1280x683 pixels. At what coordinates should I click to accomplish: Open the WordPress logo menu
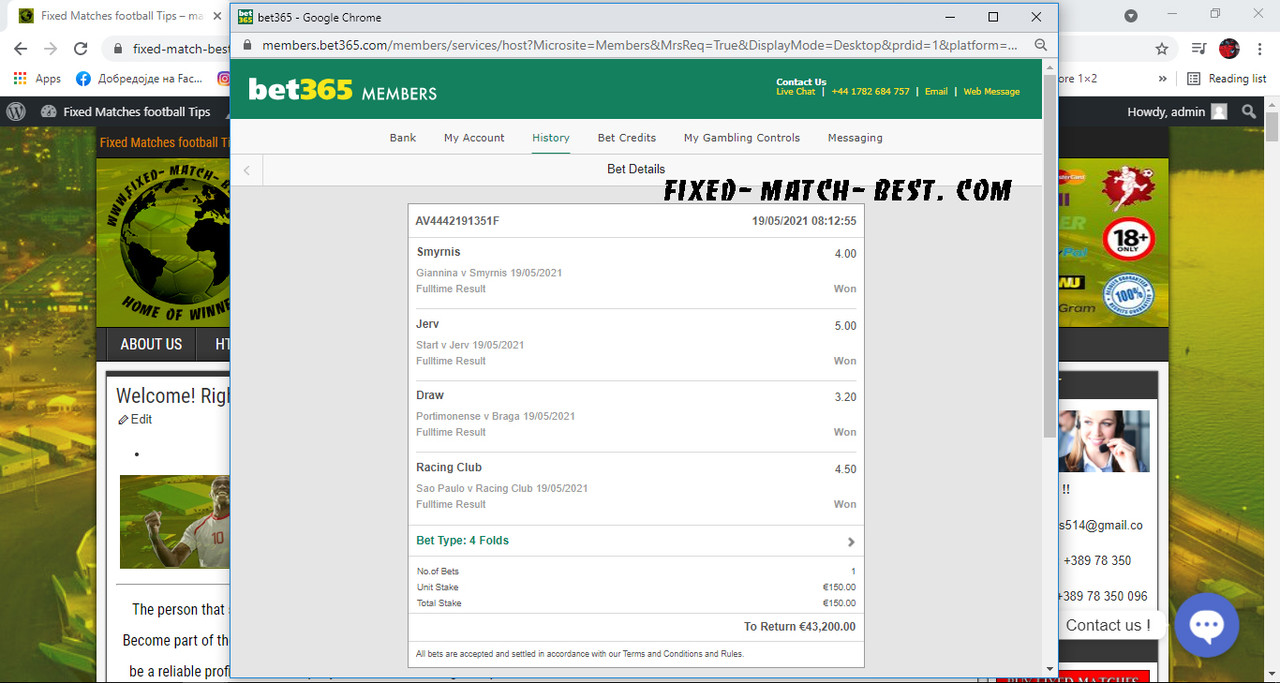click(x=15, y=112)
